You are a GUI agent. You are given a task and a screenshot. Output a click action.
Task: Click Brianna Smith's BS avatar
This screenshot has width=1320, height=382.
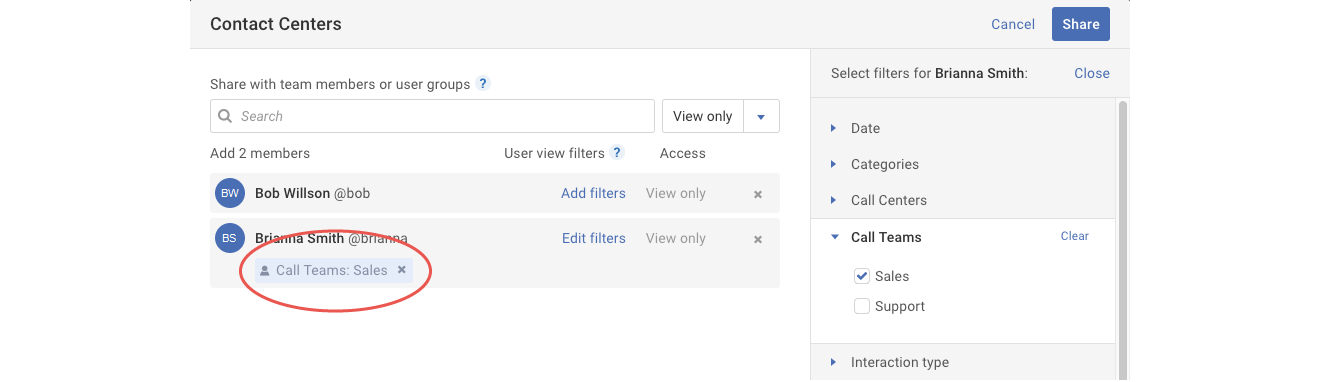(x=230, y=238)
